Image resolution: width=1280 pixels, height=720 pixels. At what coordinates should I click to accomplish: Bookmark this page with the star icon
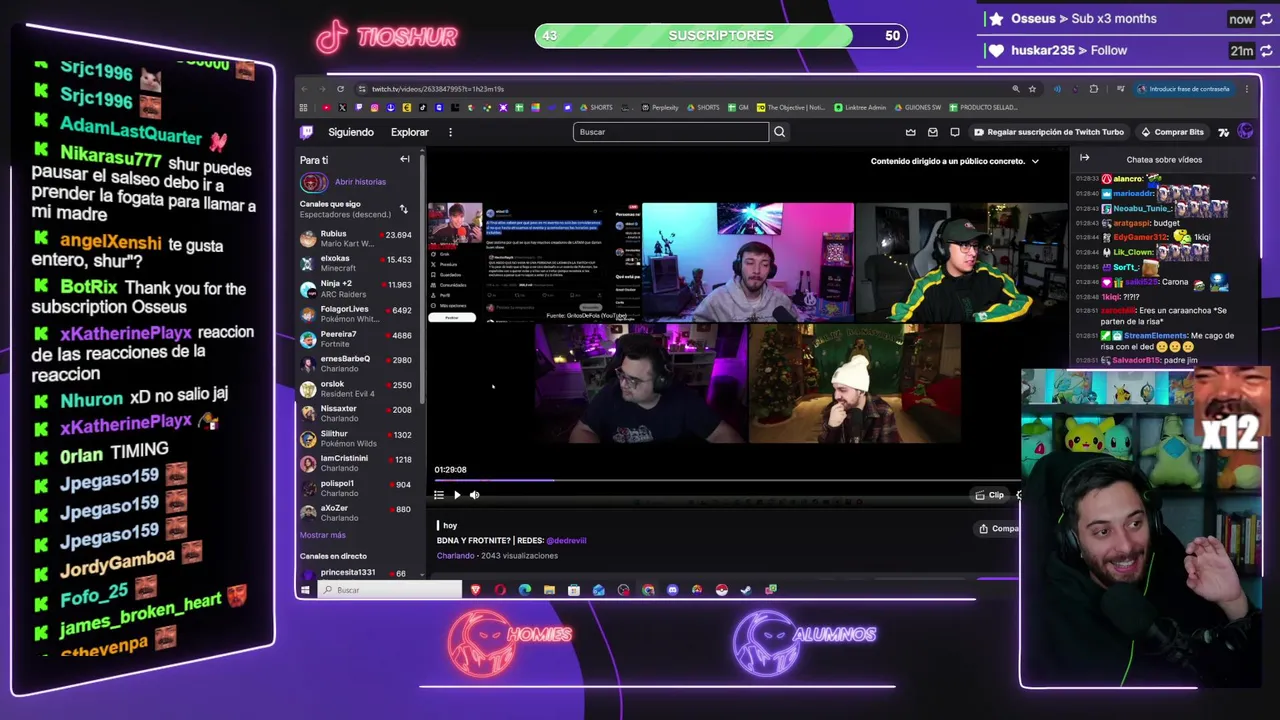coord(1033,89)
